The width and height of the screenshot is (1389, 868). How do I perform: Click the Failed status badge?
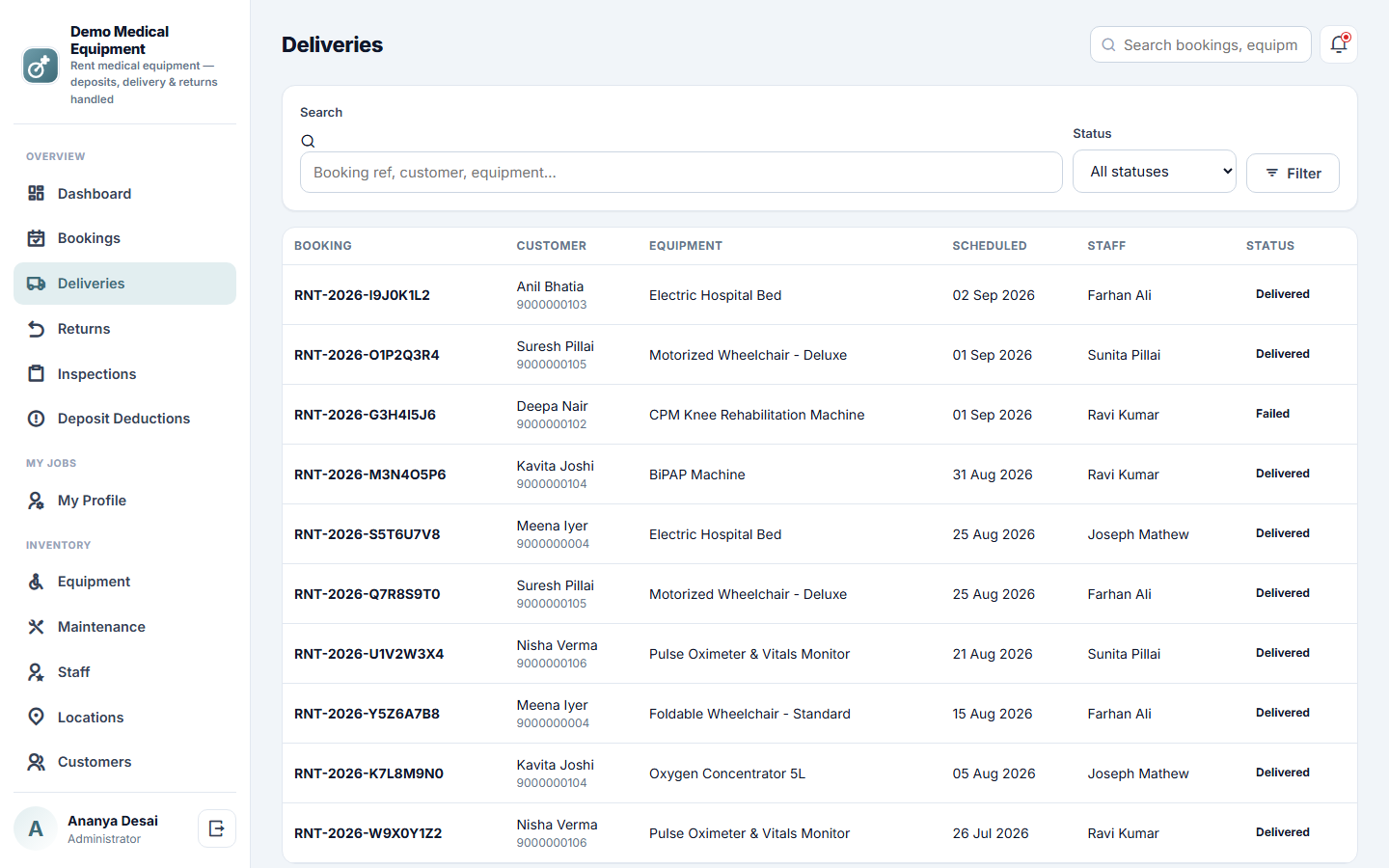(1272, 414)
